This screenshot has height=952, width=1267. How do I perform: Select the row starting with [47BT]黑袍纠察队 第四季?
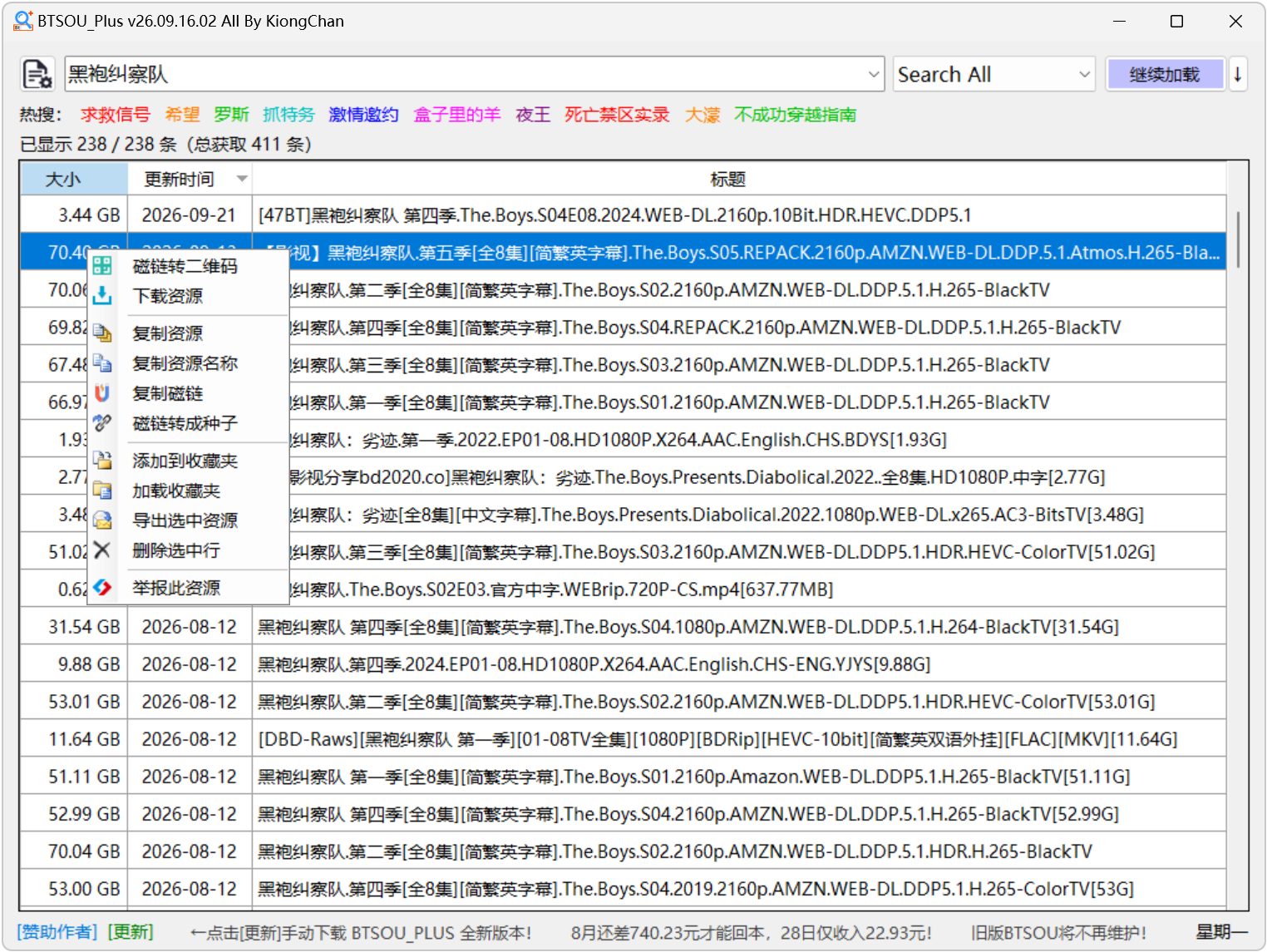[624, 215]
